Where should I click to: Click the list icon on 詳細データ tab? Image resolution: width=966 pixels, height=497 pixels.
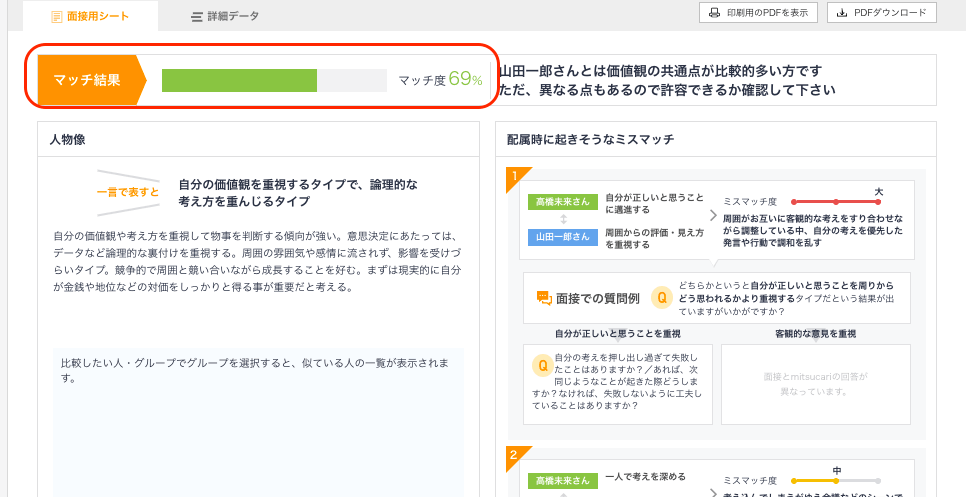coord(197,17)
